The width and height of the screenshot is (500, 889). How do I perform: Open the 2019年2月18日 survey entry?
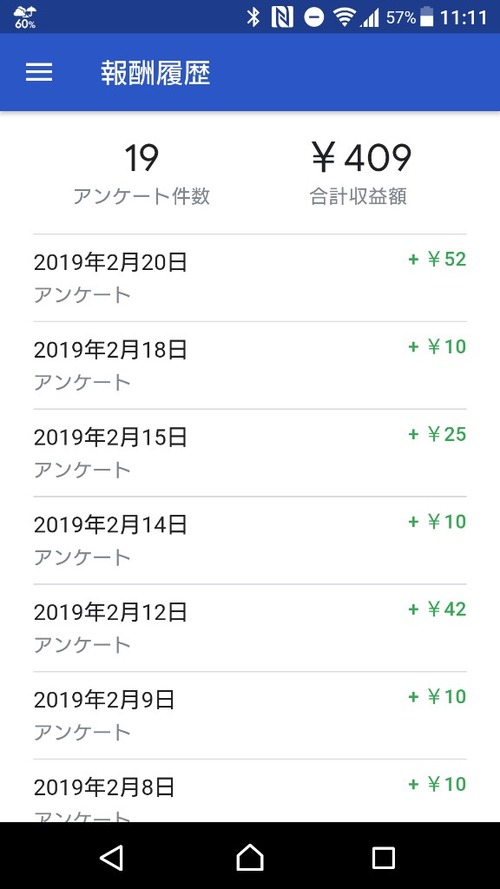pyautogui.click(x=250, y=365)
